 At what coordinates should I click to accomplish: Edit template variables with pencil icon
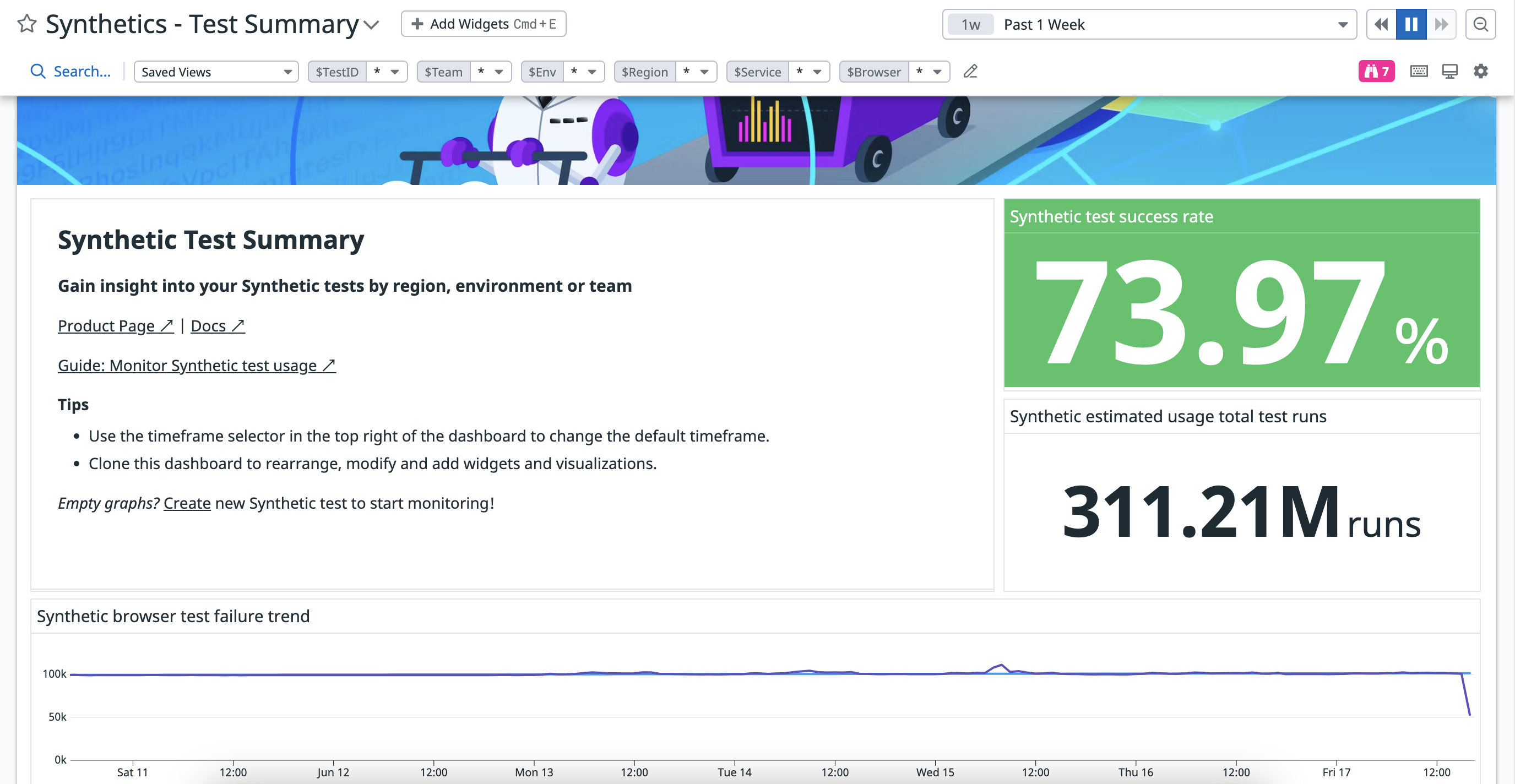coord(970,71)
